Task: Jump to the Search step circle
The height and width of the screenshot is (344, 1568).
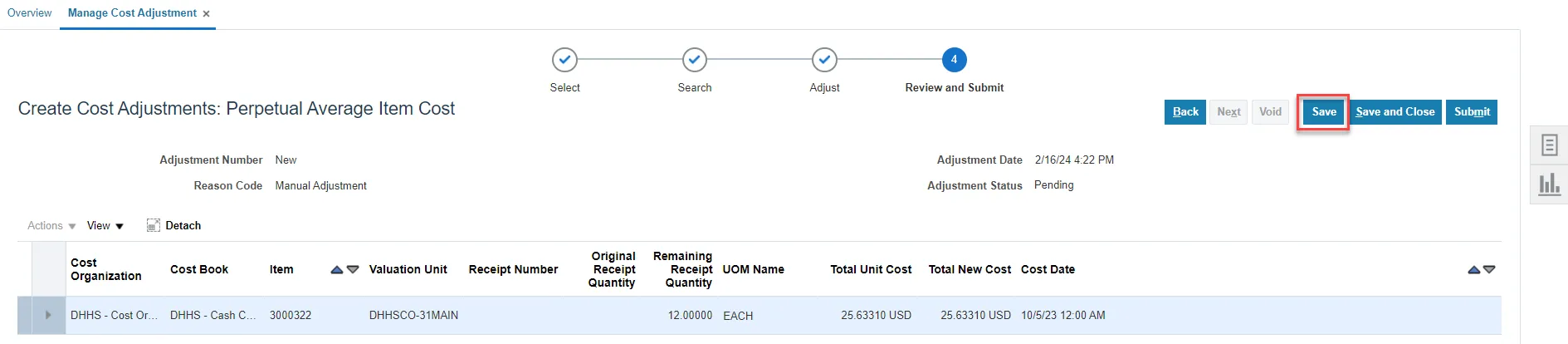Action: (x=695, y=60)
